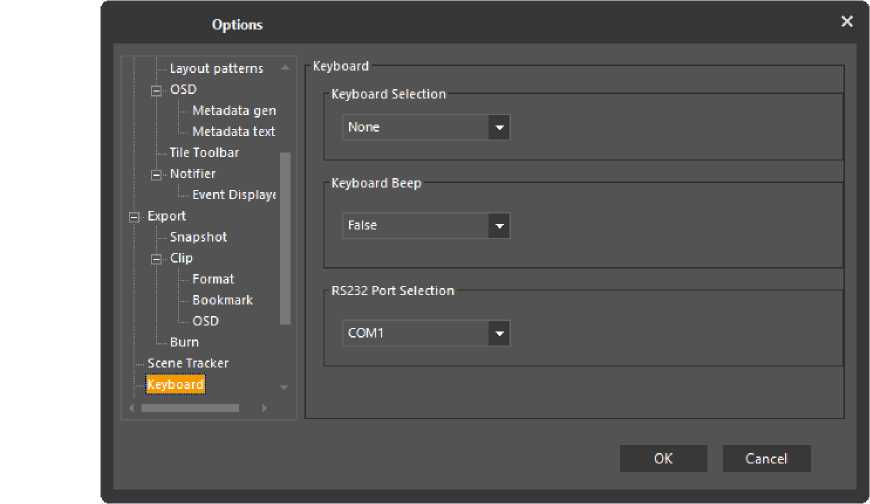Collapse the Notifier tree node
This screenshot has width=870, height=504.
156,174
